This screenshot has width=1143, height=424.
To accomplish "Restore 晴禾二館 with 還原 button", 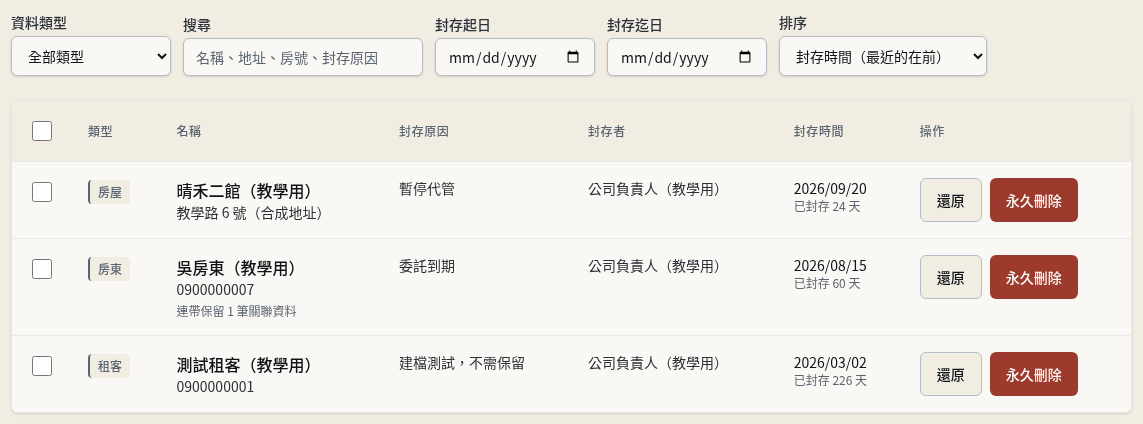I will click(x=951, y=200).
